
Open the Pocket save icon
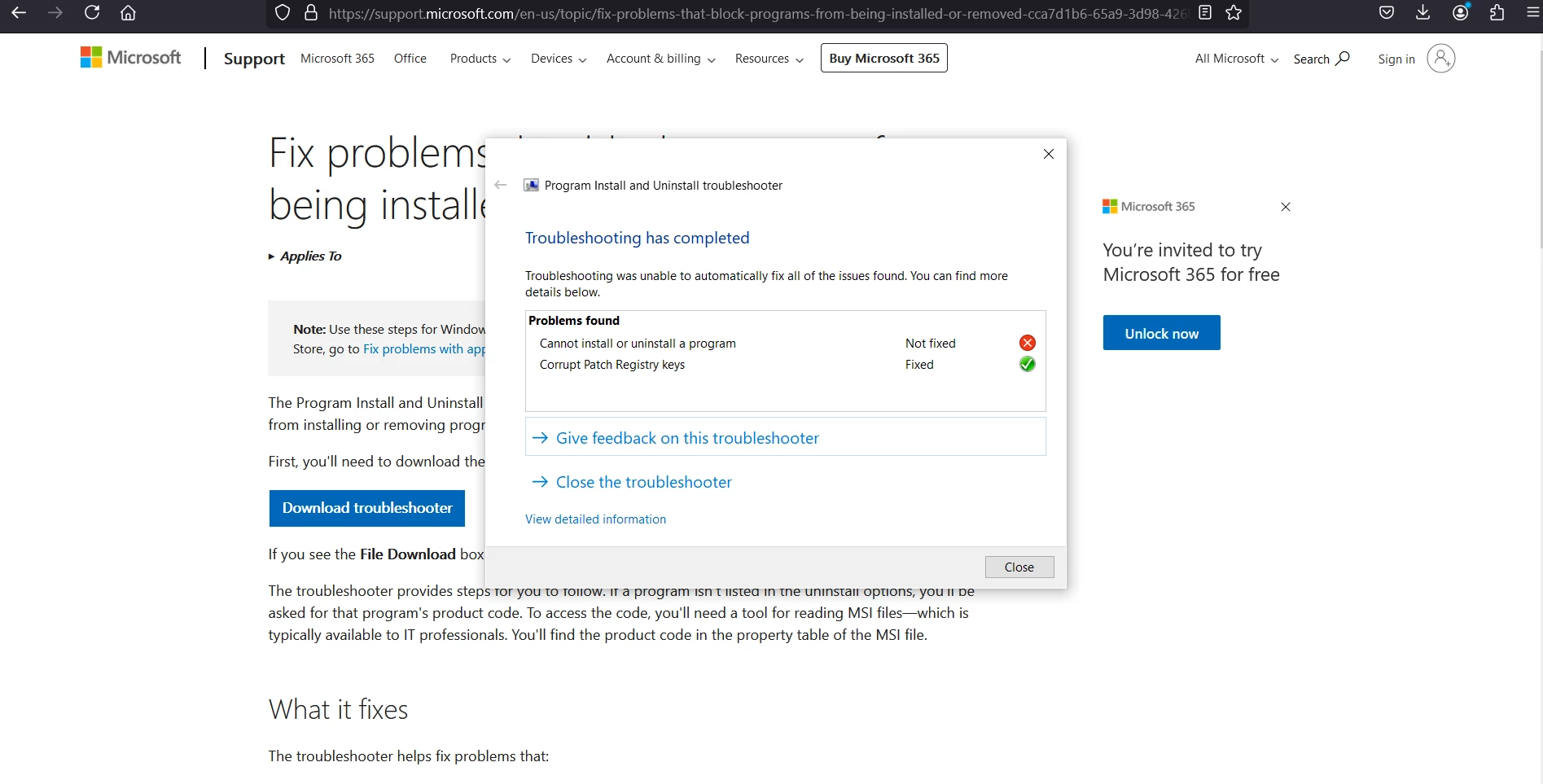click(1387, 13)
